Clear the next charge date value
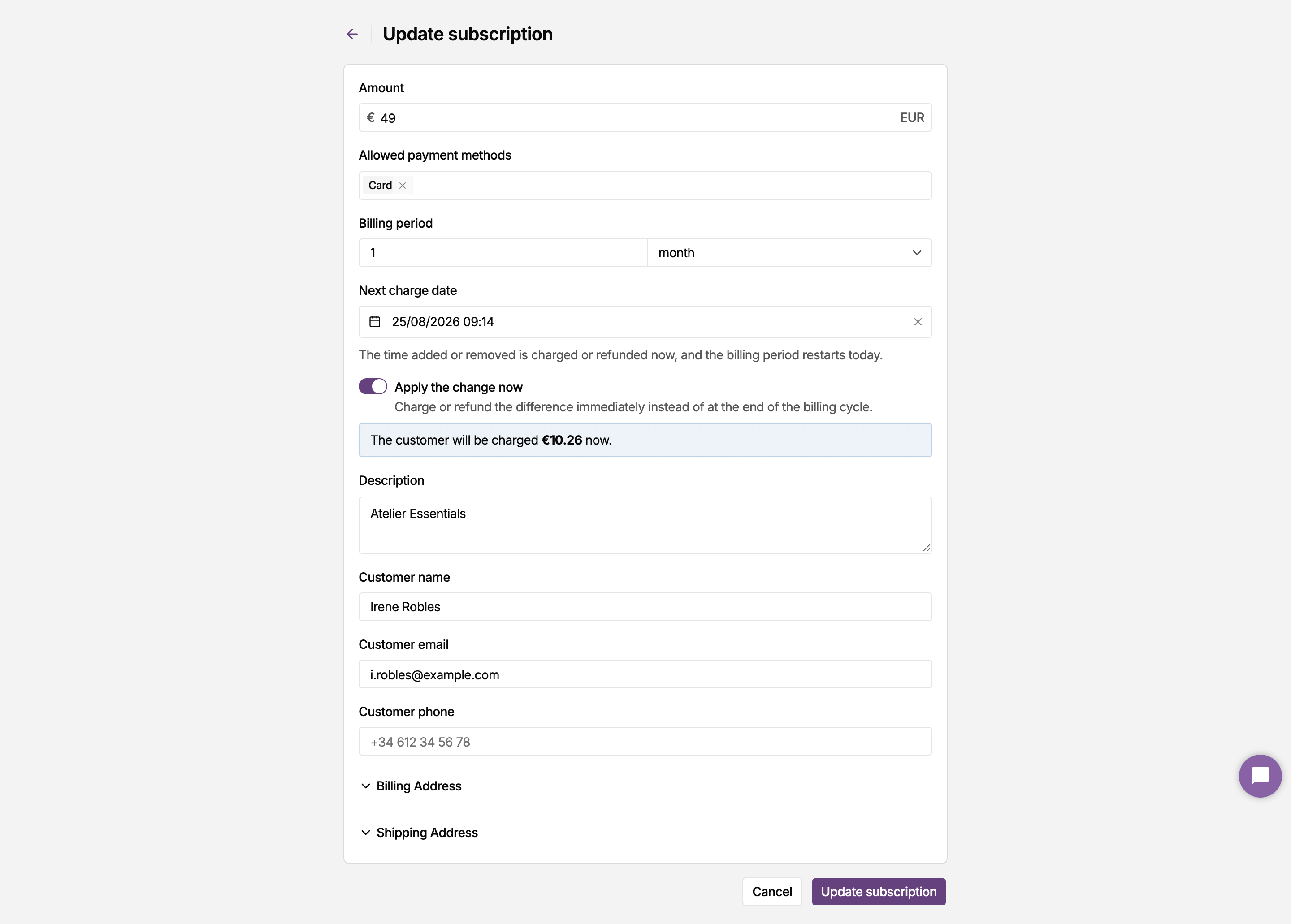Viewport: 1291px width, 924px height. (918, 321)
